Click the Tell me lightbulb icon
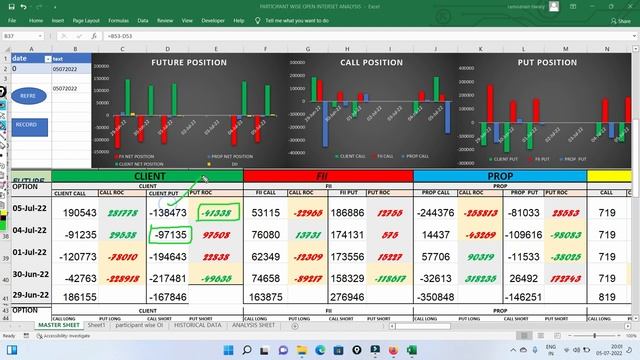Screen dimensions: 640x360 pyautogui.click(x=257, y=20)
